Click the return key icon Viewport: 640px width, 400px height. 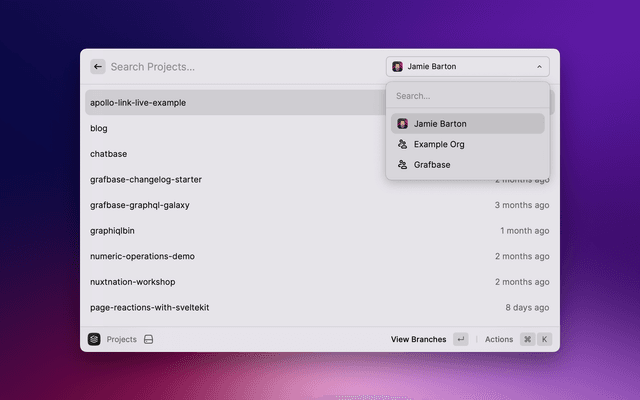point(461,339)
